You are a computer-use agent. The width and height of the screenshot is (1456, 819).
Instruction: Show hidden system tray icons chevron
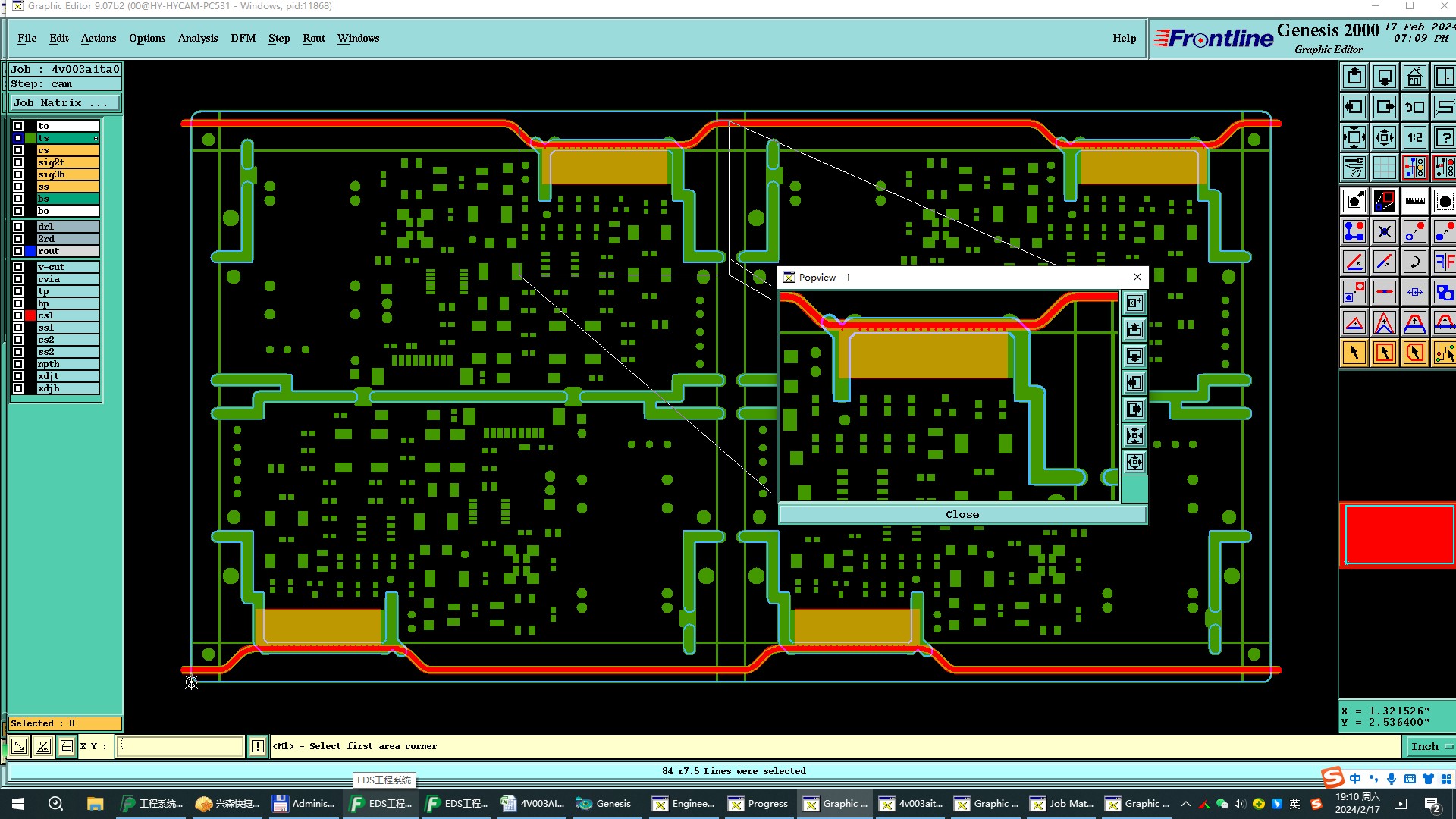coord(1185,804)
